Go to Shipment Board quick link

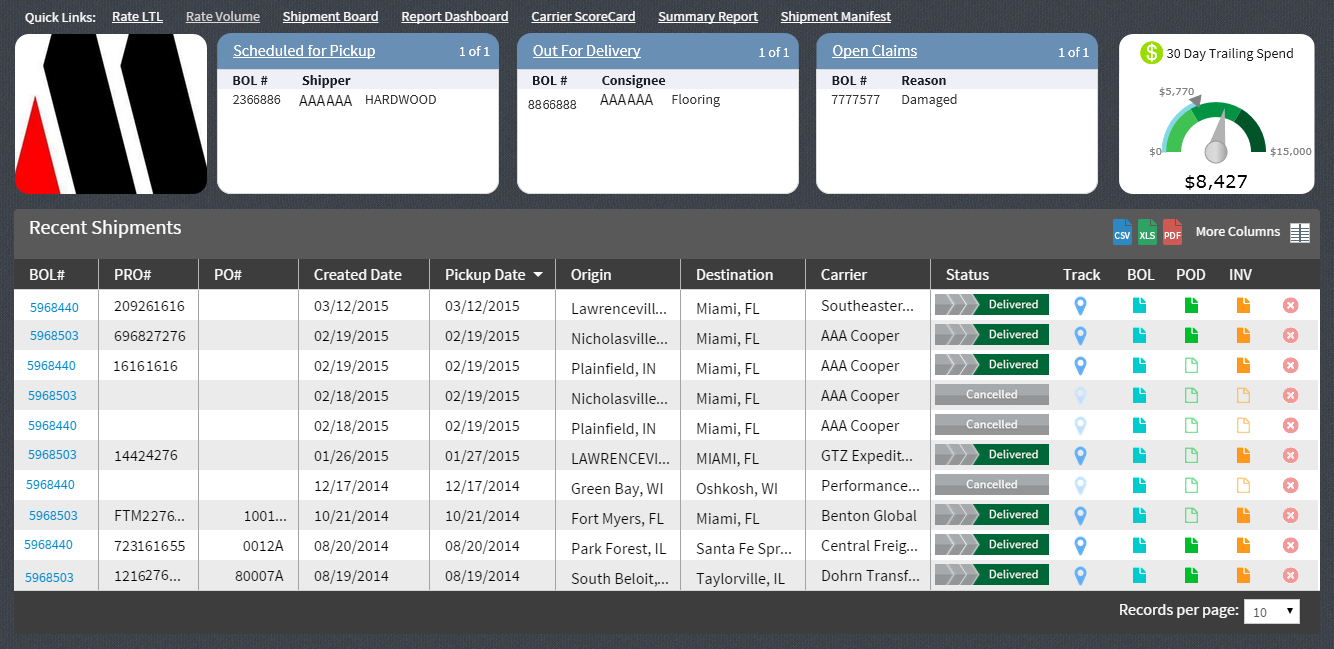330,17
